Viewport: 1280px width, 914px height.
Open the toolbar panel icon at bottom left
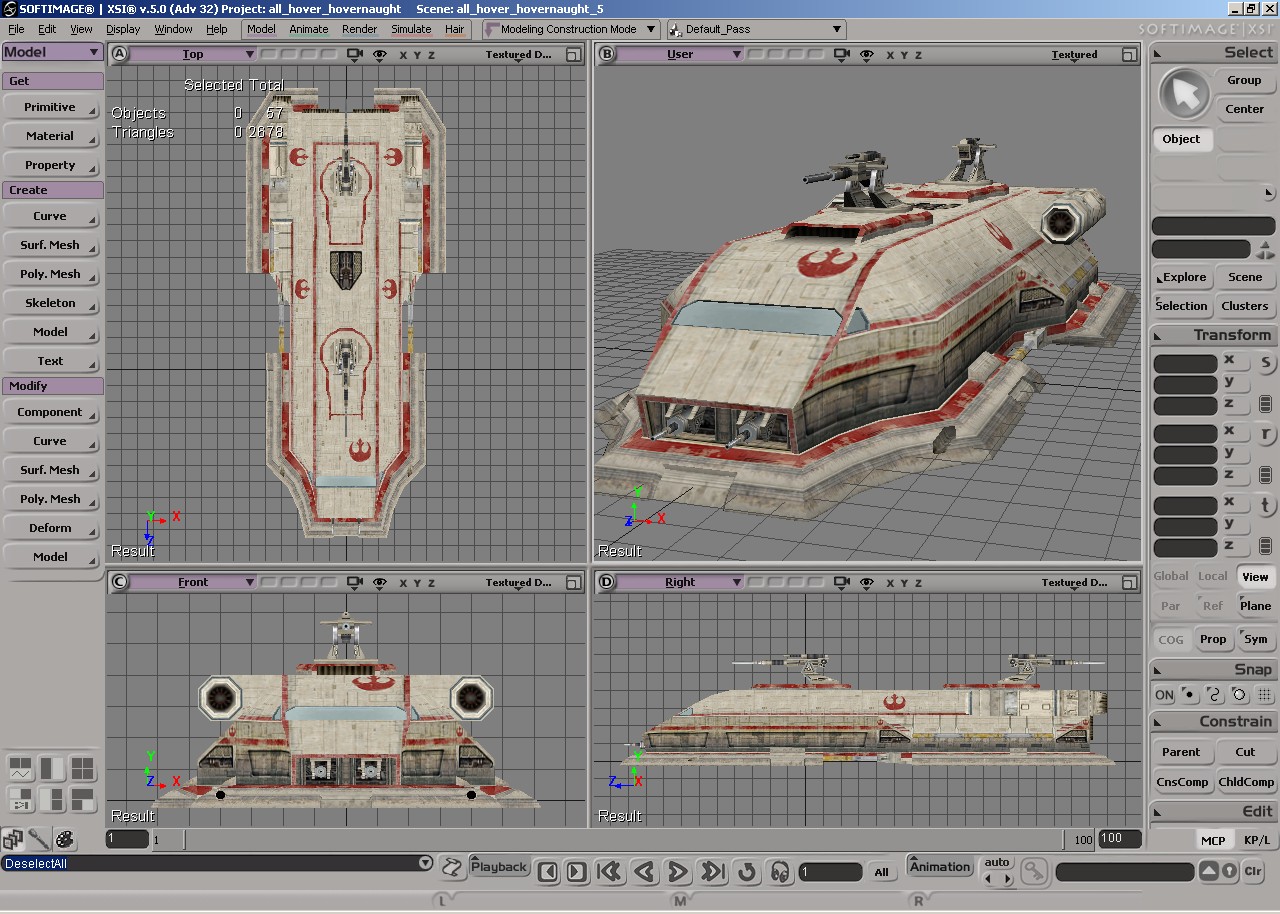pyautogui.click(x=13, y=839)
